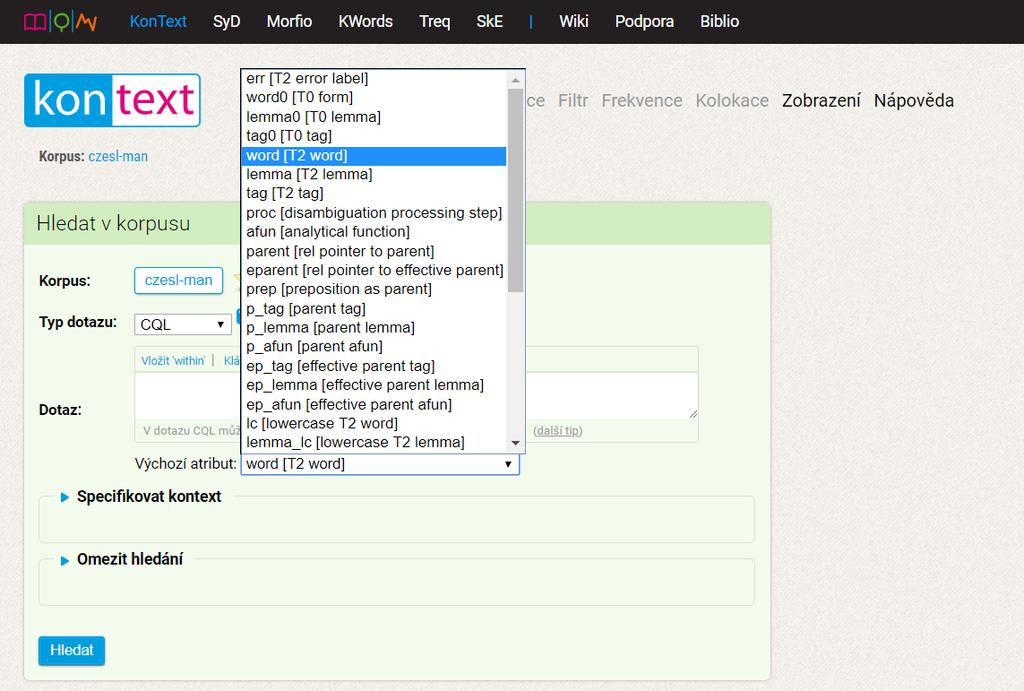
Task: Select 'prep [preposition as parent]' option
Action: 374,289
